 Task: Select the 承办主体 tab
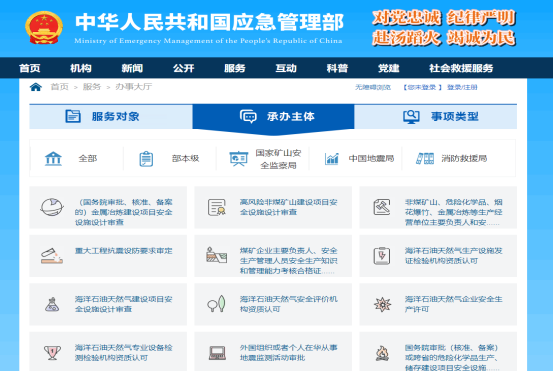click(x=273, y=117)
